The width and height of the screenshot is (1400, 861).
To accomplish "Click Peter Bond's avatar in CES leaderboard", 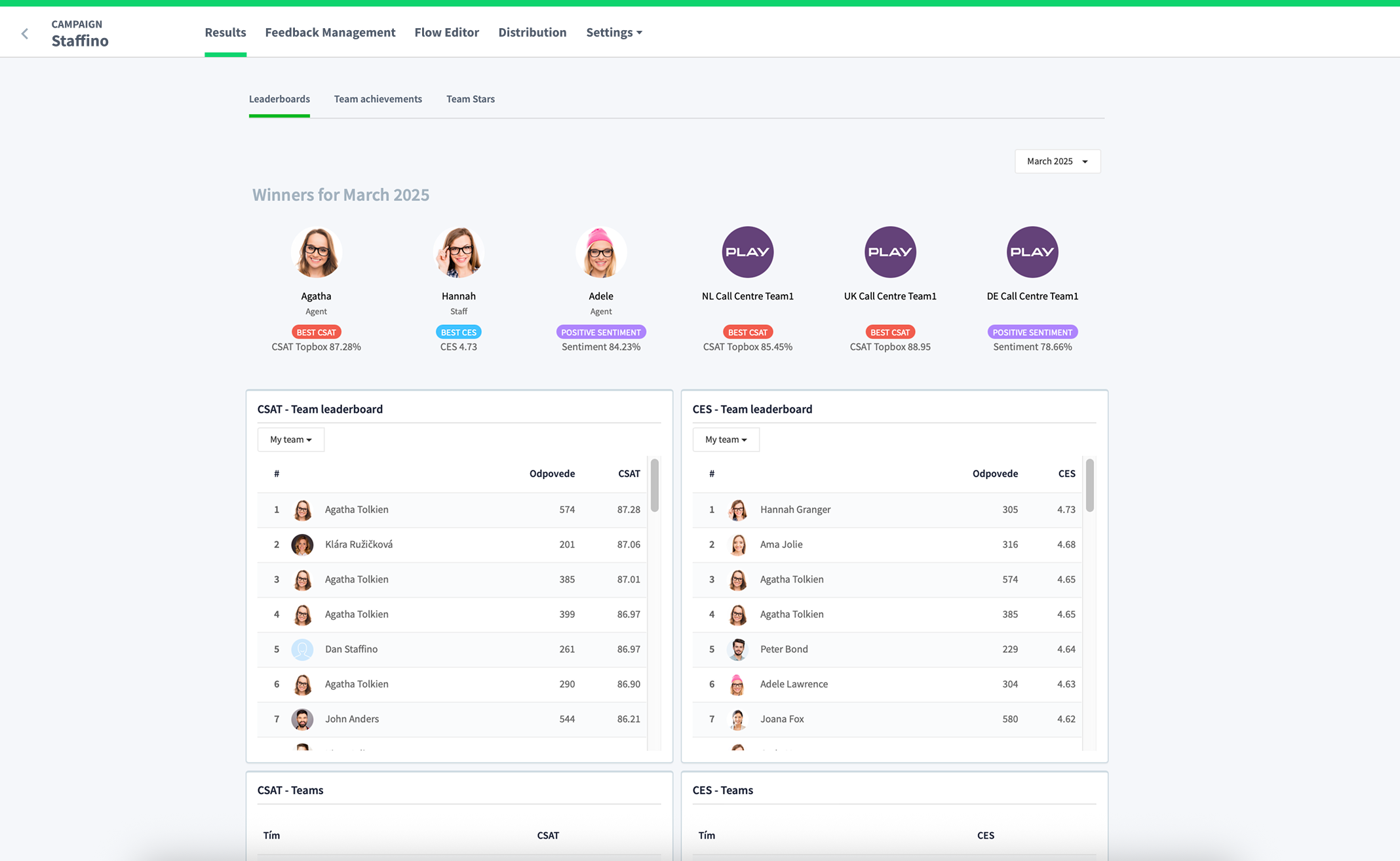I will pyautogui.click(x=737, y=649).
